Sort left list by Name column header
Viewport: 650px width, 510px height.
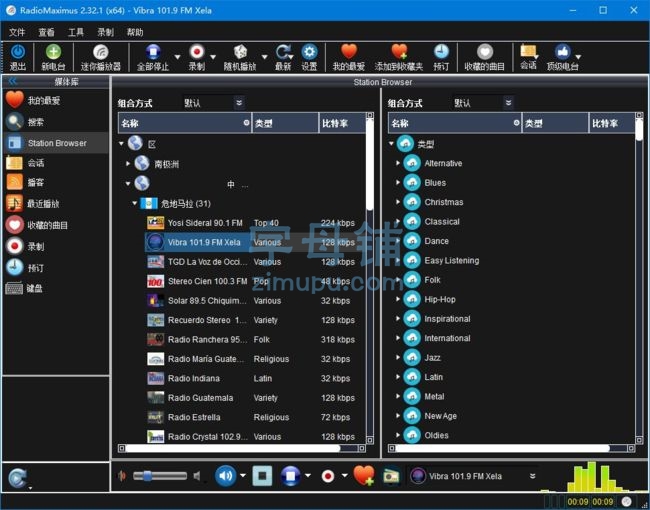pyautogui.click(x=185, y=123)
